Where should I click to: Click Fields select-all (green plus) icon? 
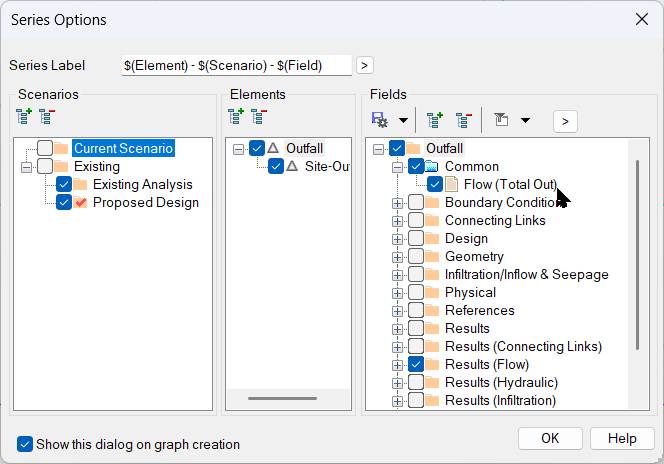[x=435, y=120]
